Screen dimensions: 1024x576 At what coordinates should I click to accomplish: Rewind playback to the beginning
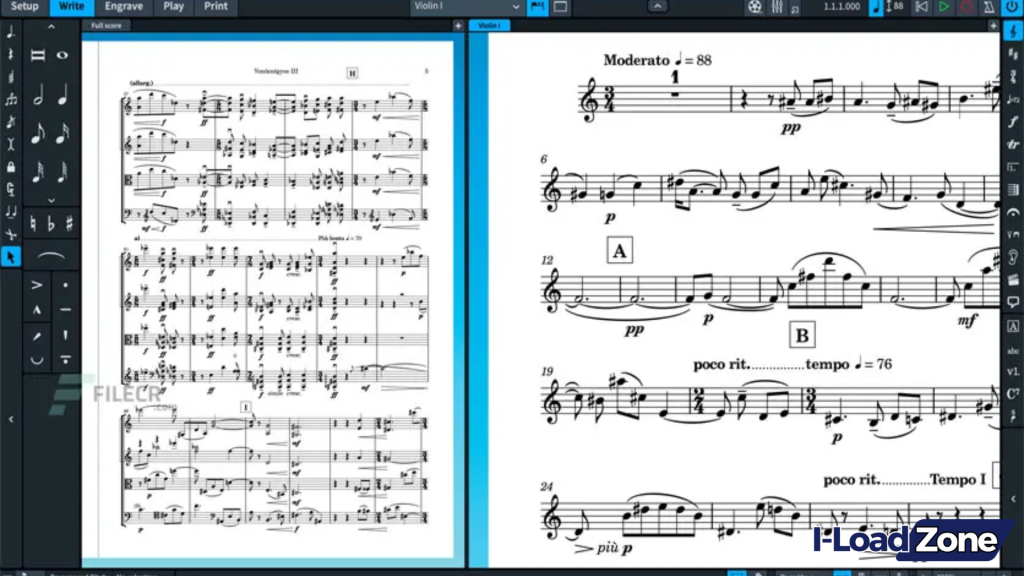pyautogui.click(x=923, y=8)
